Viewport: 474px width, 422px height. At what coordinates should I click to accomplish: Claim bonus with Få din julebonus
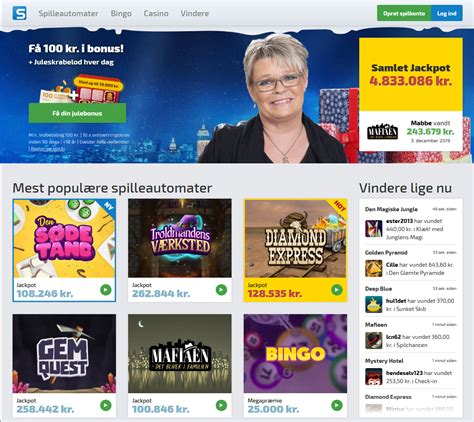click(77, 113)
